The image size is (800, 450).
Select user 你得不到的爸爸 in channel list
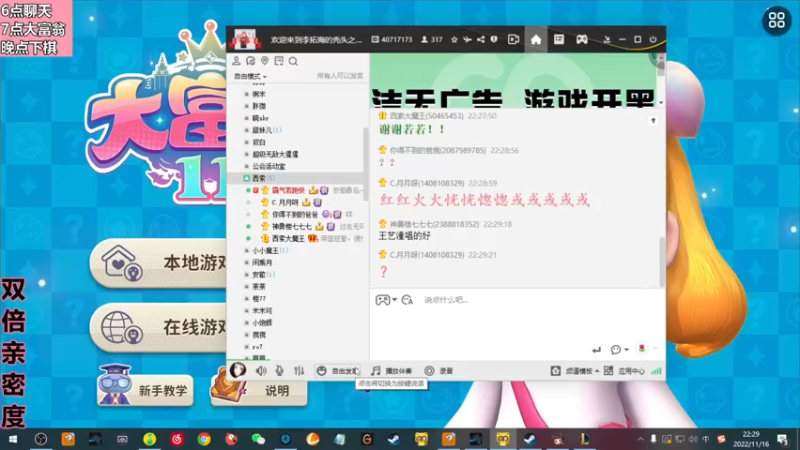tap(294, 214)
